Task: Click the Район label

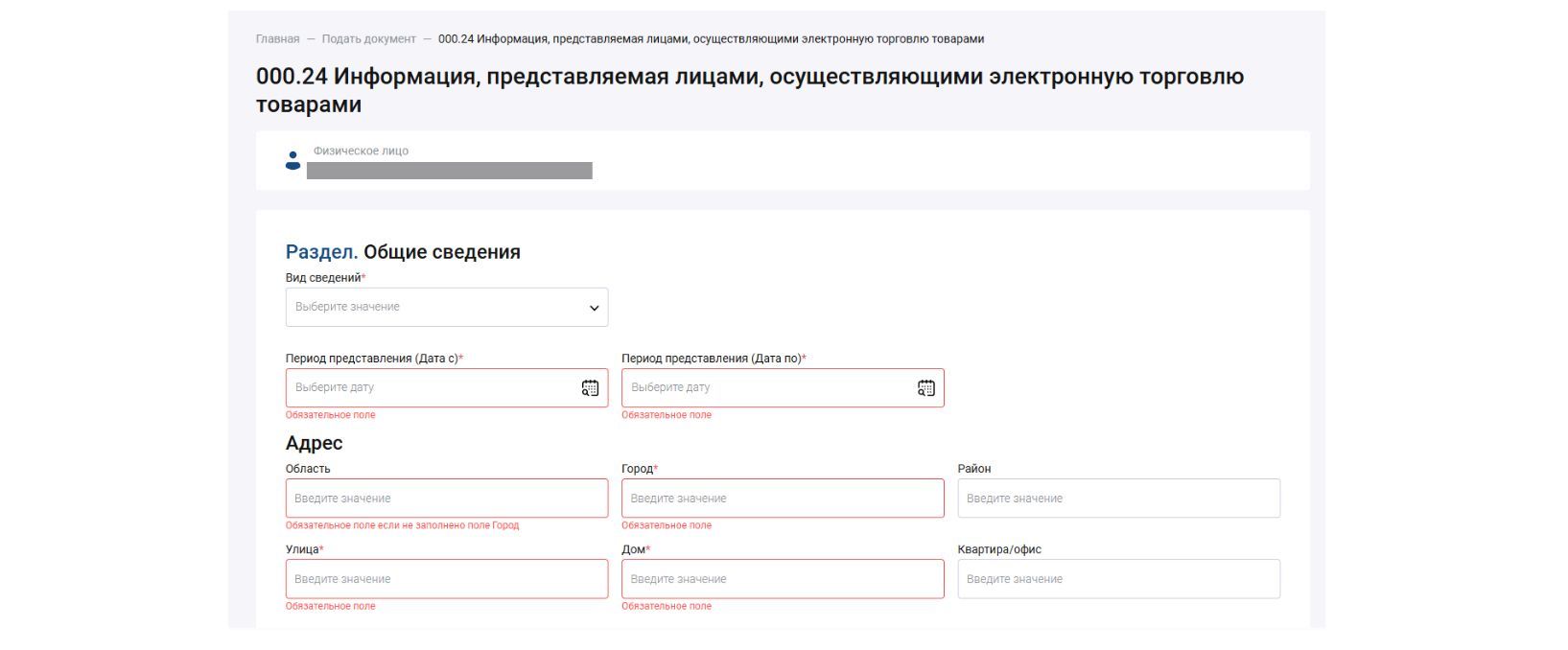Action: [x=974, y=469]
